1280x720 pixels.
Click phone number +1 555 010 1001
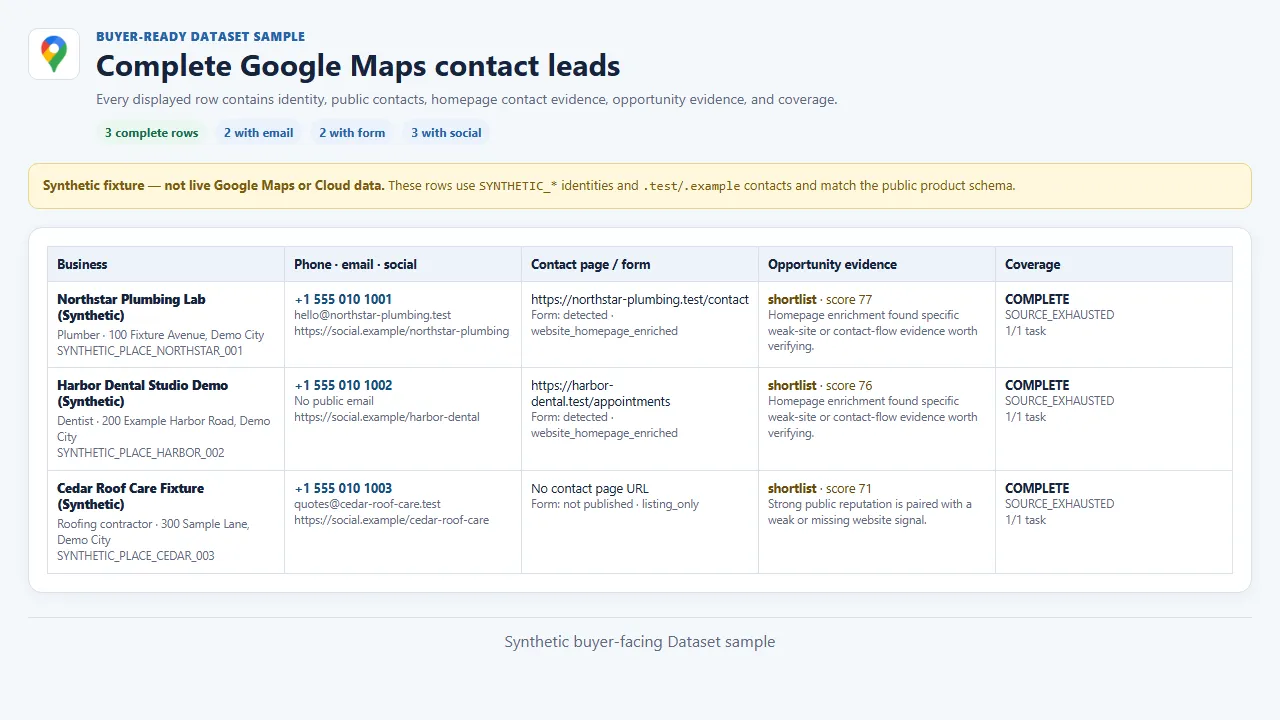click(343, 299)
